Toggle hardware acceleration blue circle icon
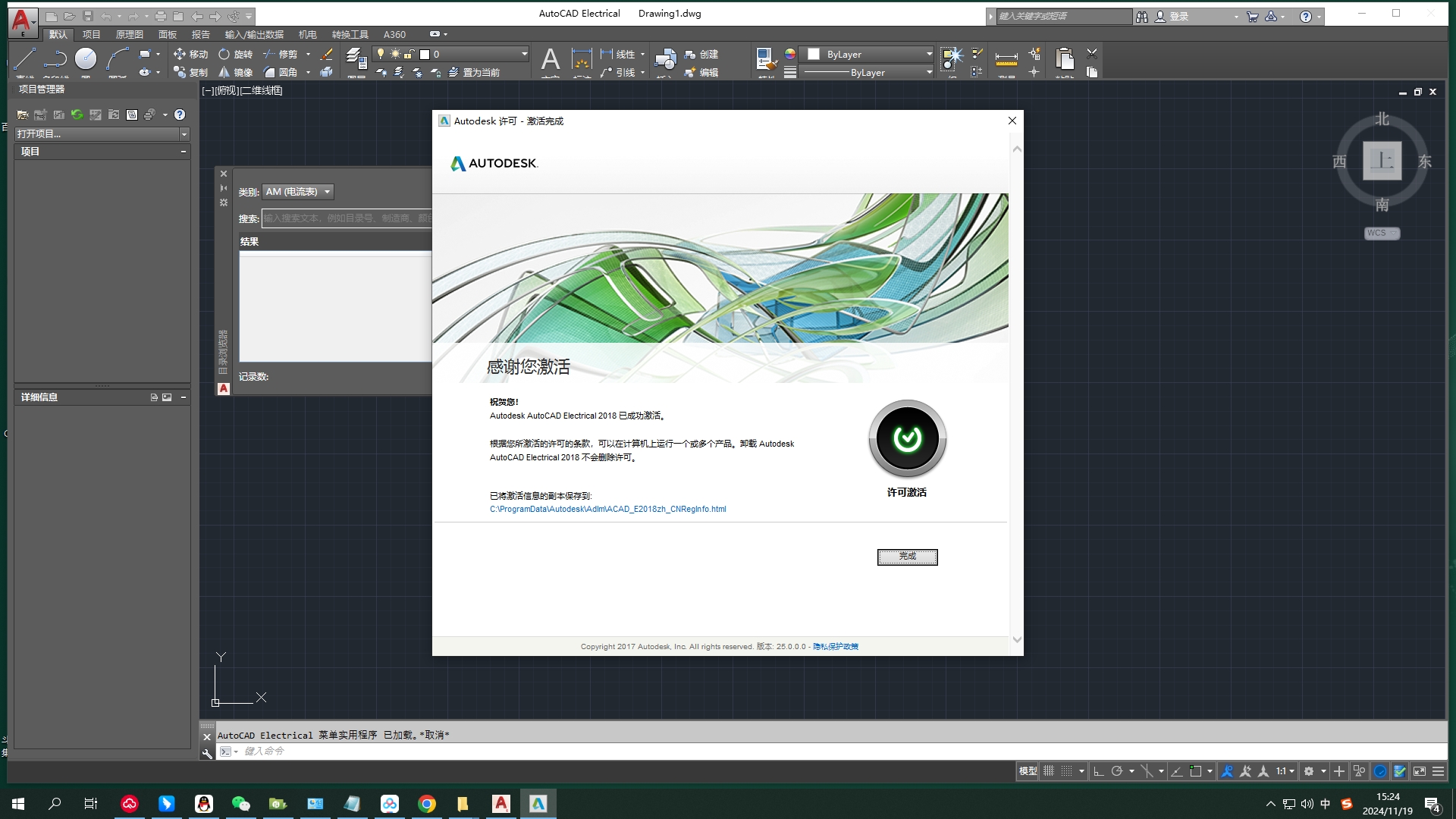1456x819 pixels. [x=1380, y=771]
